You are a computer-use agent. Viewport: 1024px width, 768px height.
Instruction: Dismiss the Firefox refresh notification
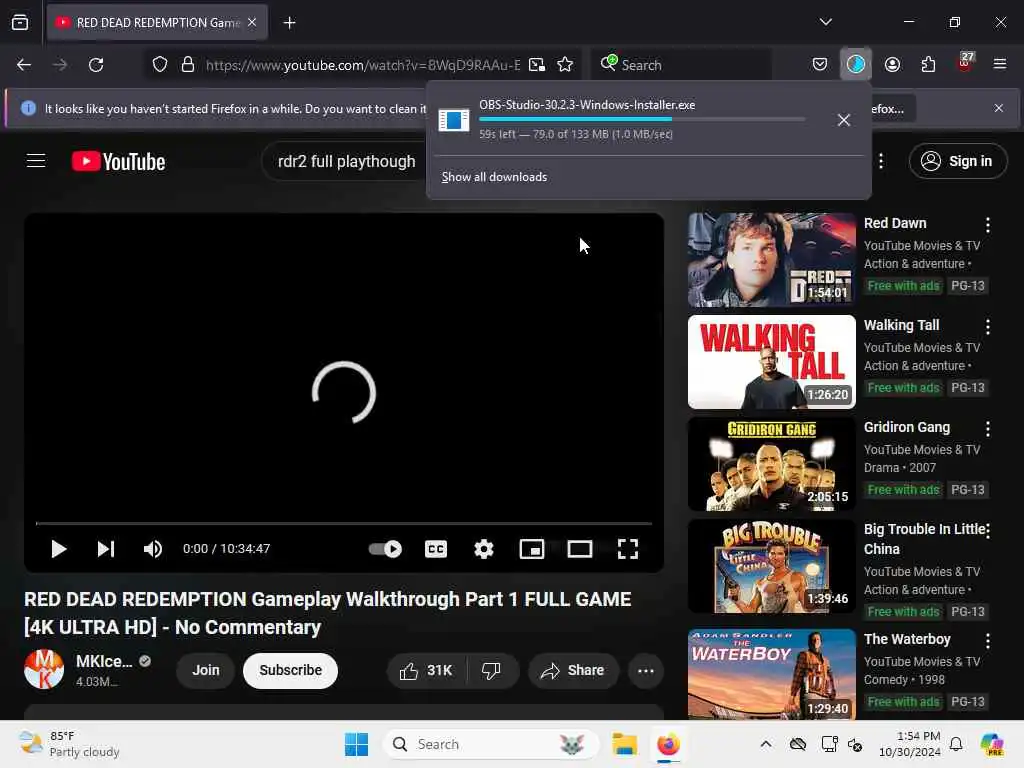click(999, 108)
